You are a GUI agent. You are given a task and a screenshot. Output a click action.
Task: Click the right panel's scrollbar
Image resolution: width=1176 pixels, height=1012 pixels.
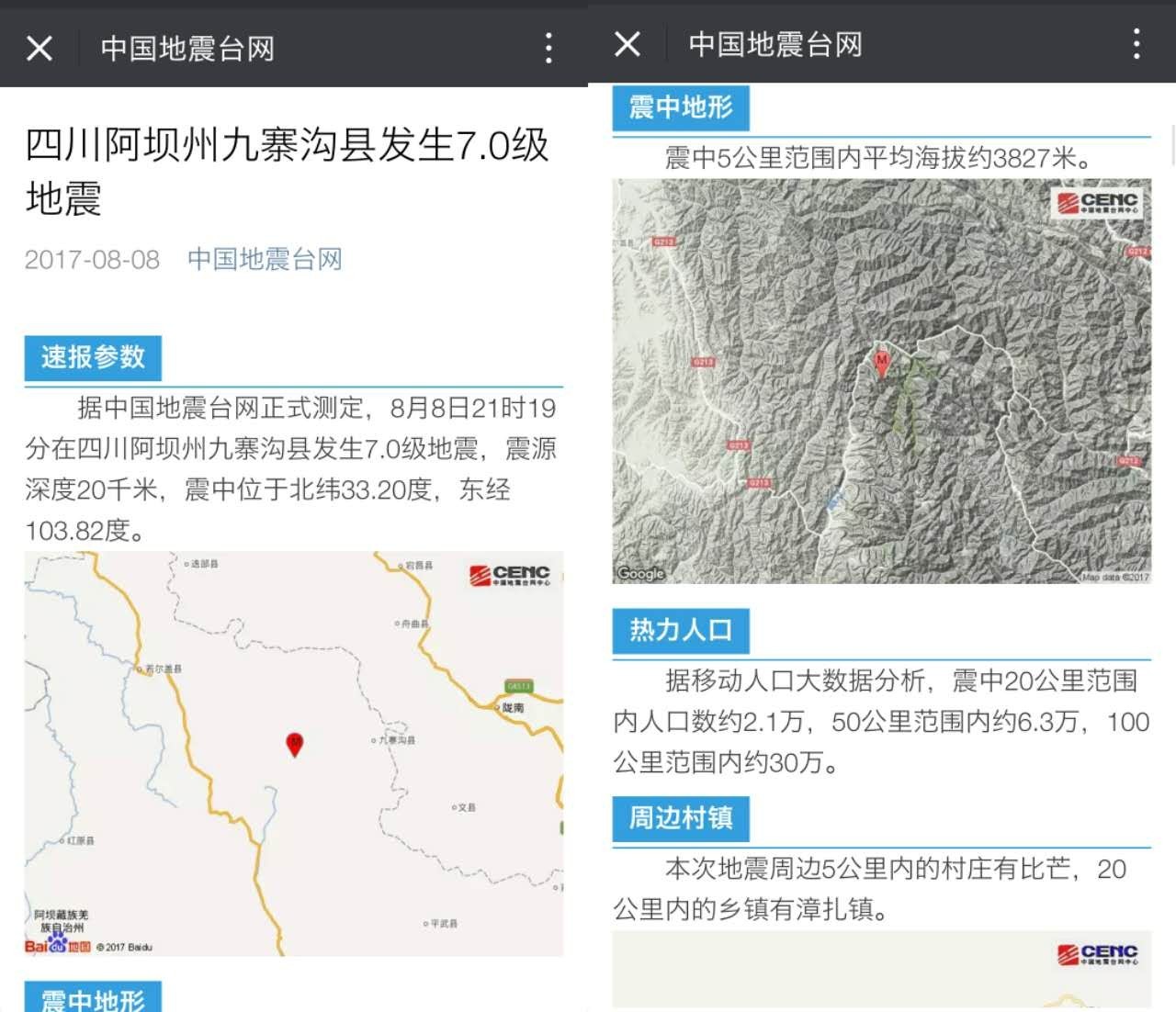1172,147
